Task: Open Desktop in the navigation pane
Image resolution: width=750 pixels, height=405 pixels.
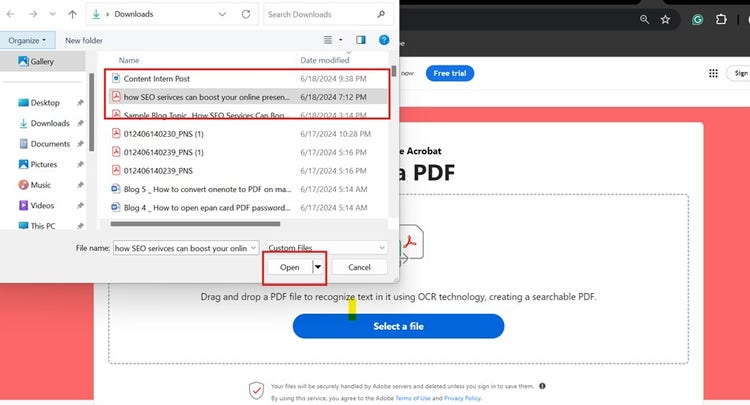Action: click(x=45, y=102)
